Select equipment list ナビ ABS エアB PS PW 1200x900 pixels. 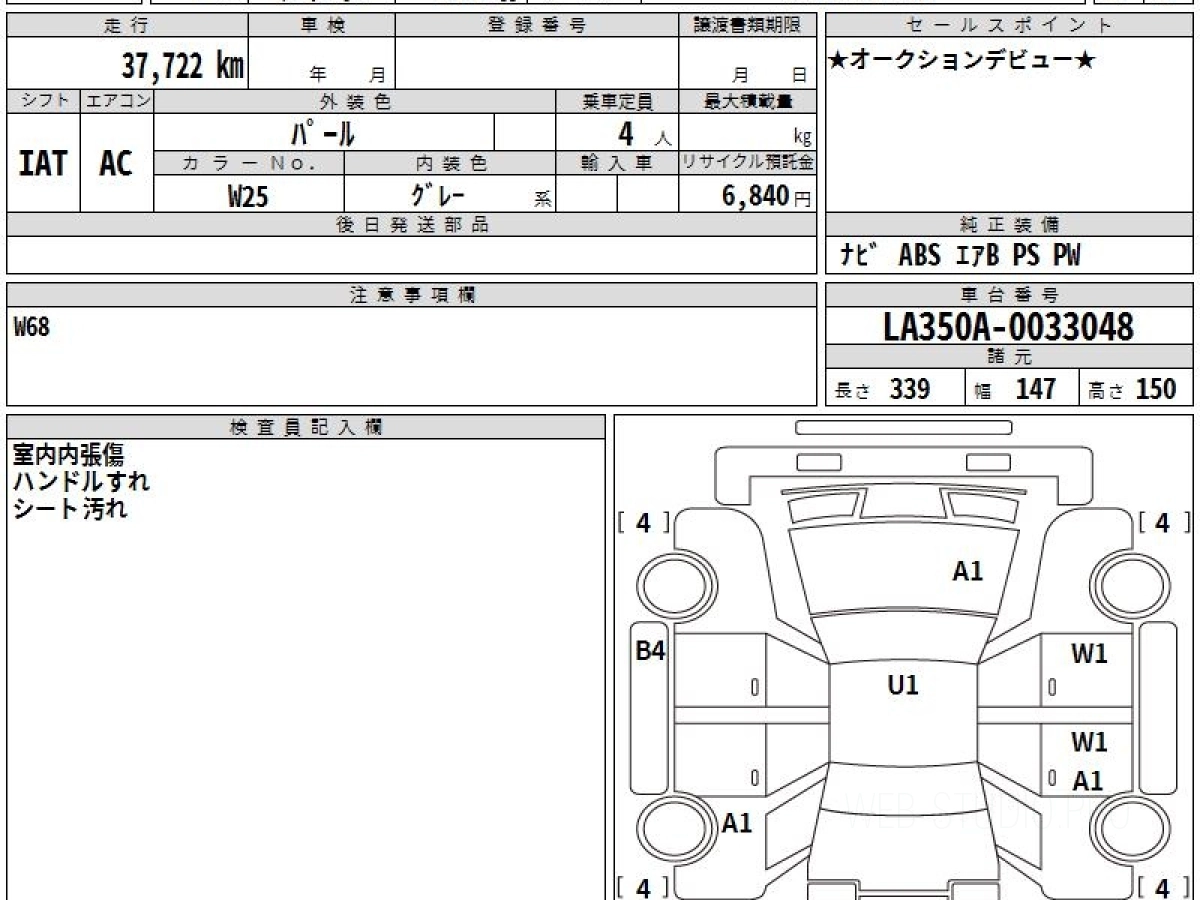[x=960, y=256]
